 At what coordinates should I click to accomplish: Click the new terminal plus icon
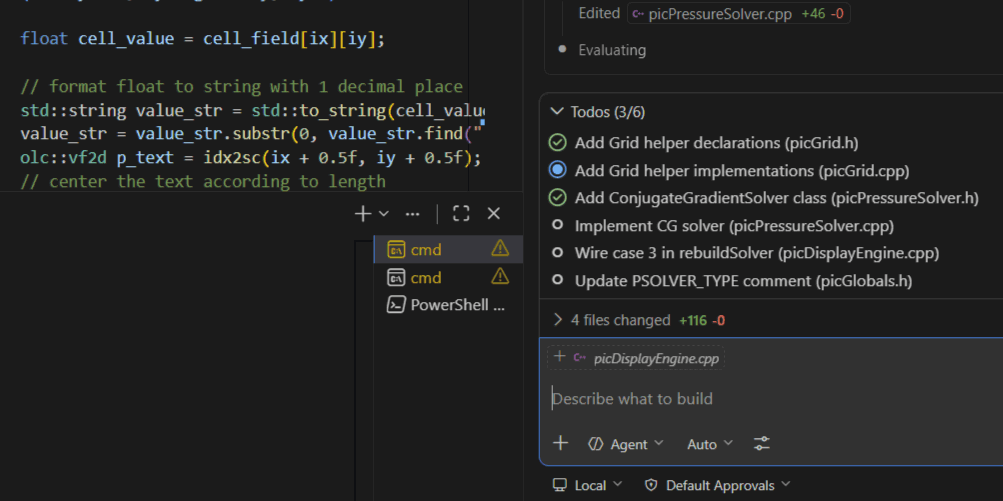[x=363, y=214]
